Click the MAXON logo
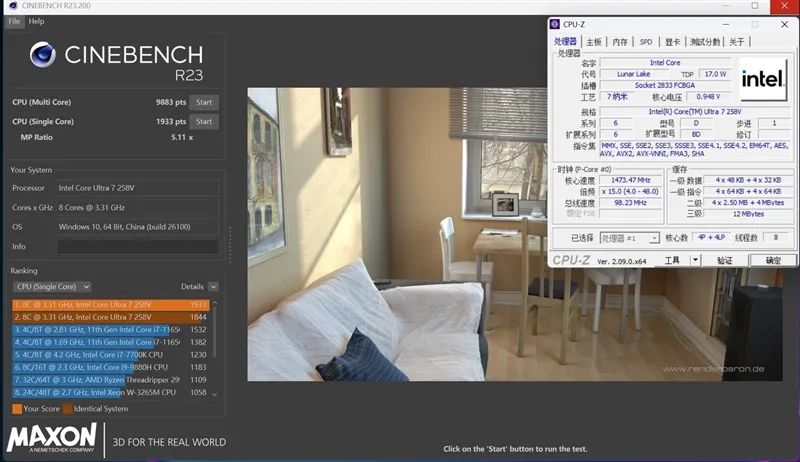The height and width of the screenshot is (462, 800). pos(52,438)
